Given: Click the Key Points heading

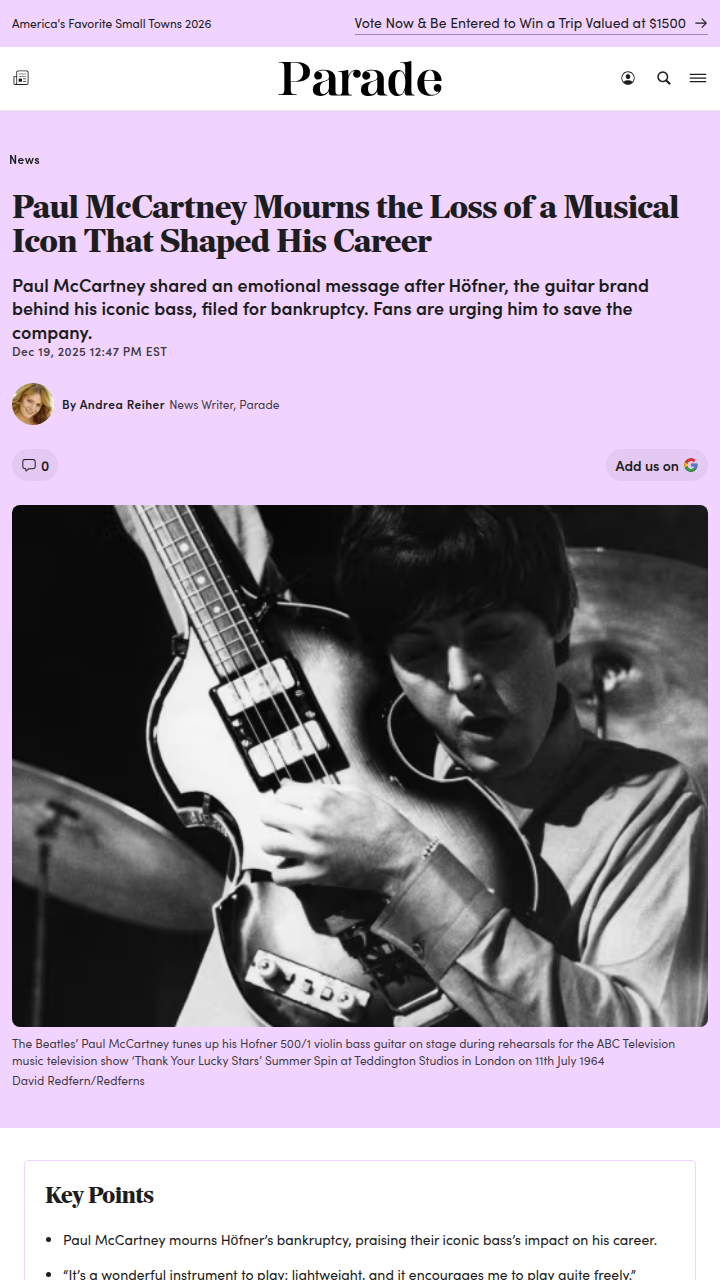Looking at the screenshot, I should [x=100, y=1195].
